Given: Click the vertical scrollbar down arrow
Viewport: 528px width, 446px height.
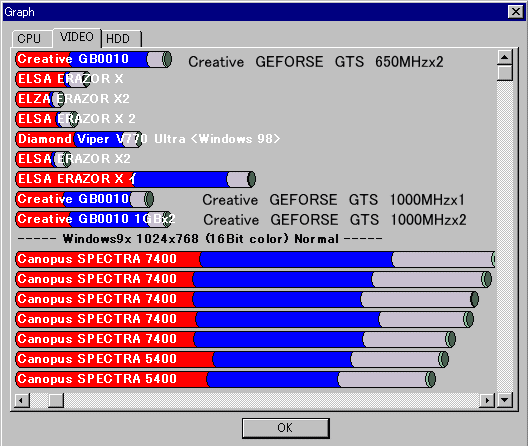Looking at the screenshot, I should [504, 400].
